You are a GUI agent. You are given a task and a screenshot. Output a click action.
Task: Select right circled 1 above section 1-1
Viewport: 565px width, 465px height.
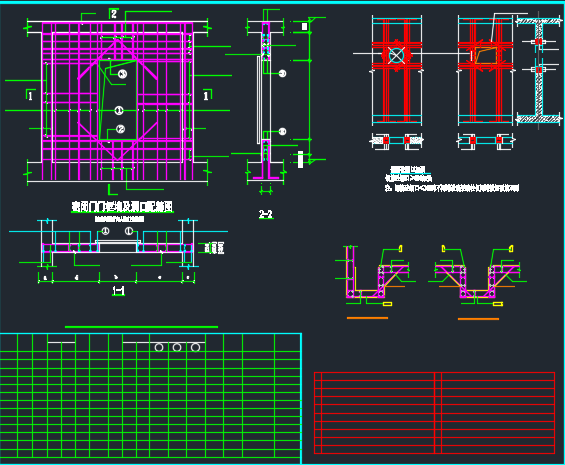click(x=129, y=231)
